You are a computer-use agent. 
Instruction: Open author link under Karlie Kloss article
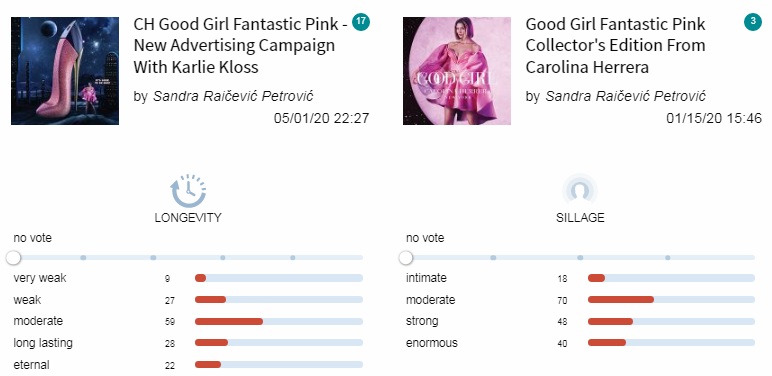point(233,96)
